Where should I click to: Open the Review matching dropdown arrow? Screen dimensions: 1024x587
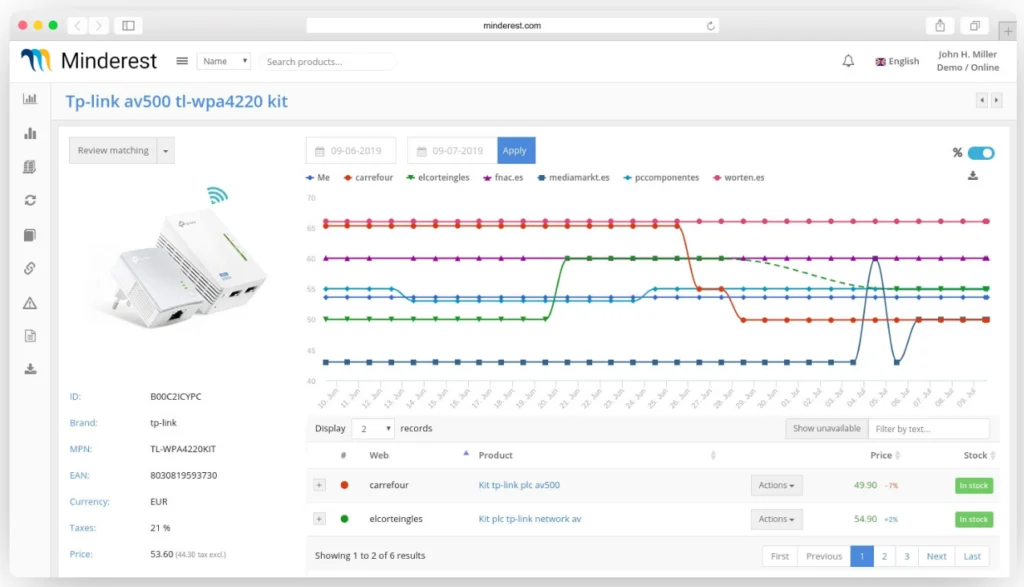[166, 151]
